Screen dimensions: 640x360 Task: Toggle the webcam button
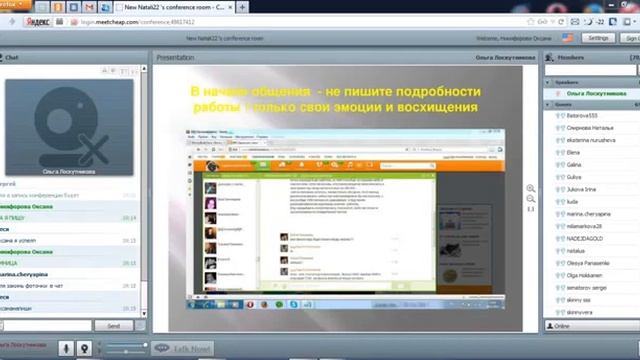pyautogui.click(x=84, y=348)
